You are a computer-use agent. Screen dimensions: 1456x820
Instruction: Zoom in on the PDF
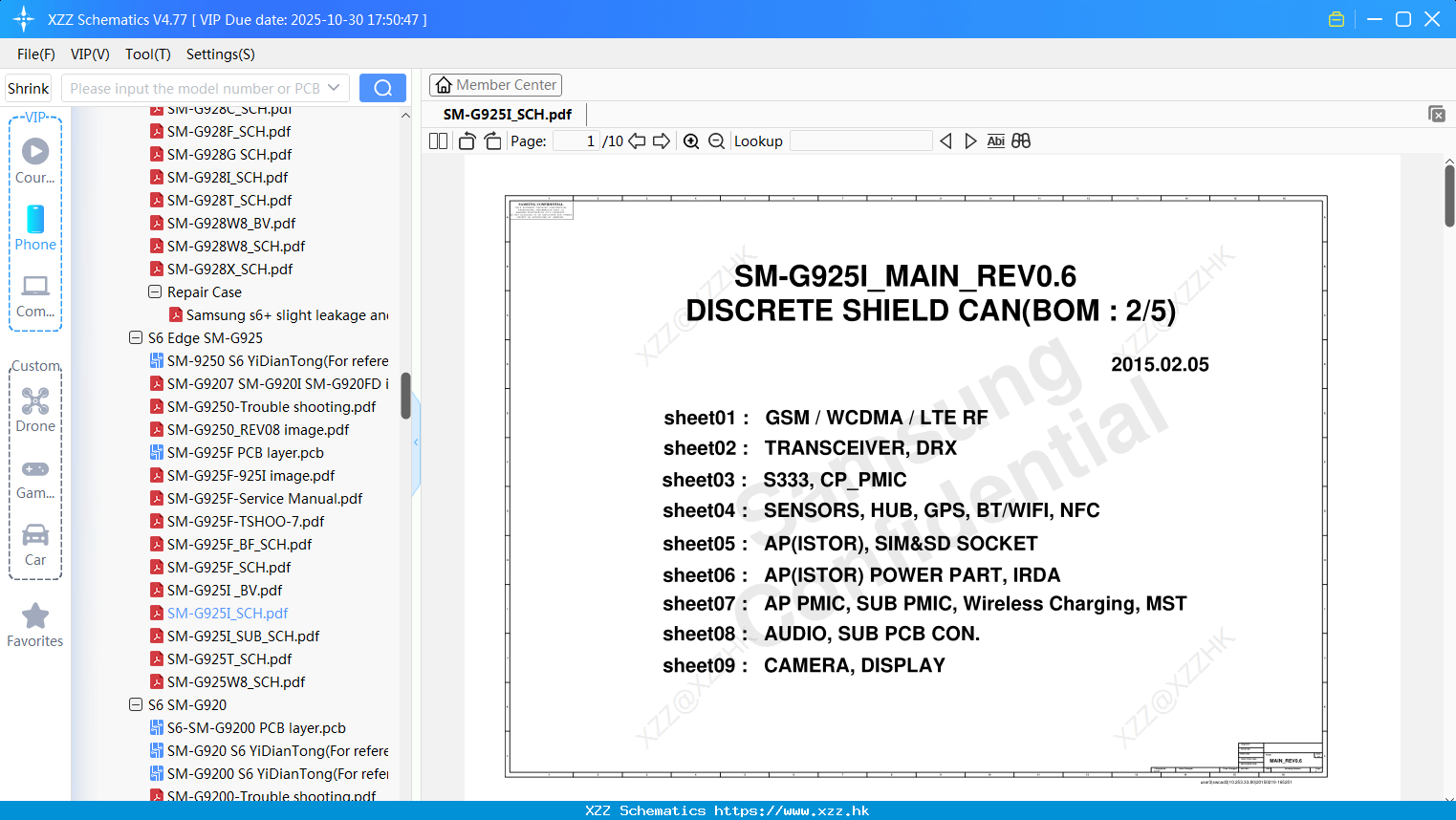click(691, 140)
